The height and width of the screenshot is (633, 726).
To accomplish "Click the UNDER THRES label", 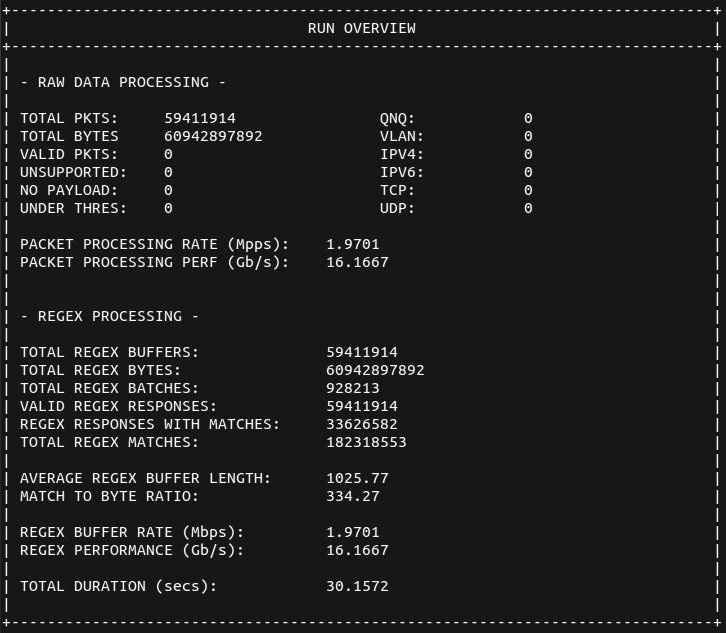I will (73, 208).
